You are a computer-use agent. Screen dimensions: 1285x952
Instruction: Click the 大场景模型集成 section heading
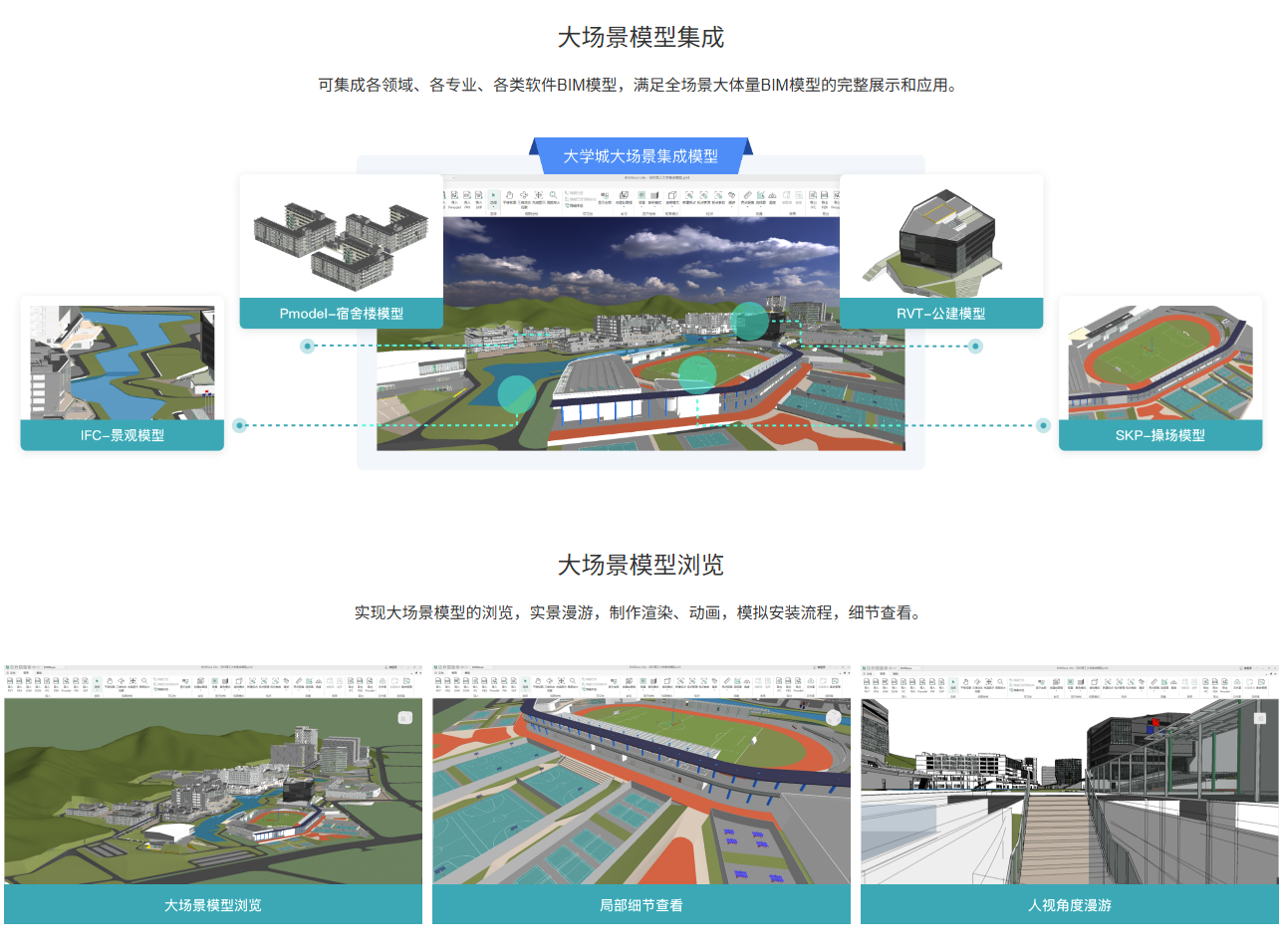(x=641, y=38)
